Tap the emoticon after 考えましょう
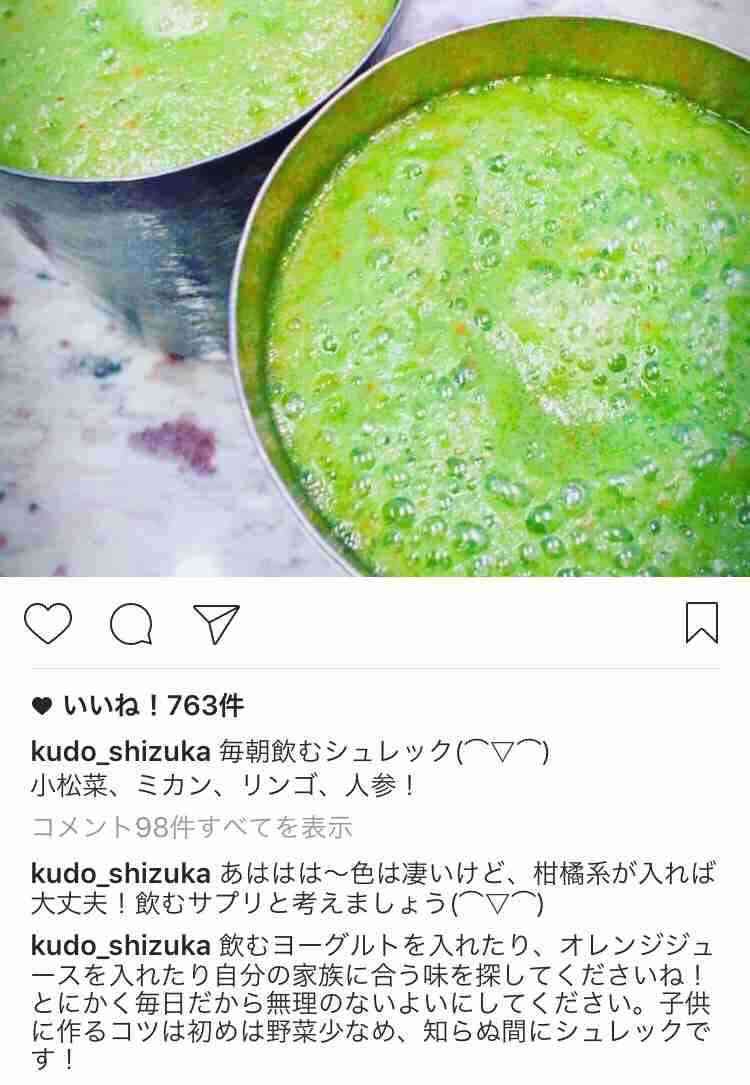The width and height of the screenshot is (750, 1085). pos(497,903)
